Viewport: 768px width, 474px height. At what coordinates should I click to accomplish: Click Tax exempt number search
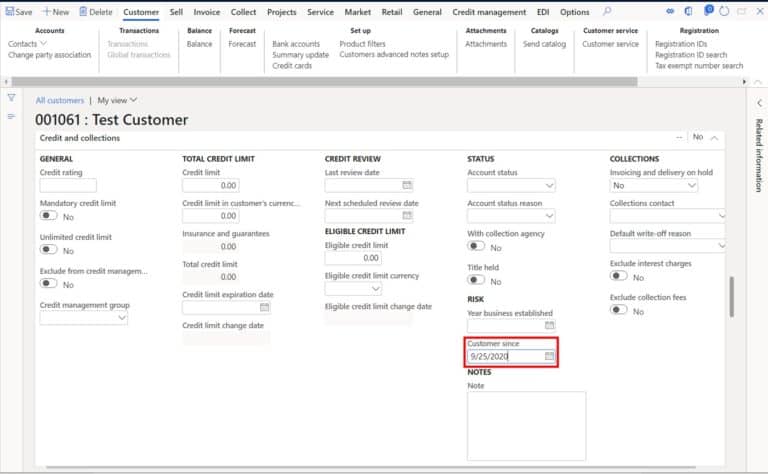[699, 66]
